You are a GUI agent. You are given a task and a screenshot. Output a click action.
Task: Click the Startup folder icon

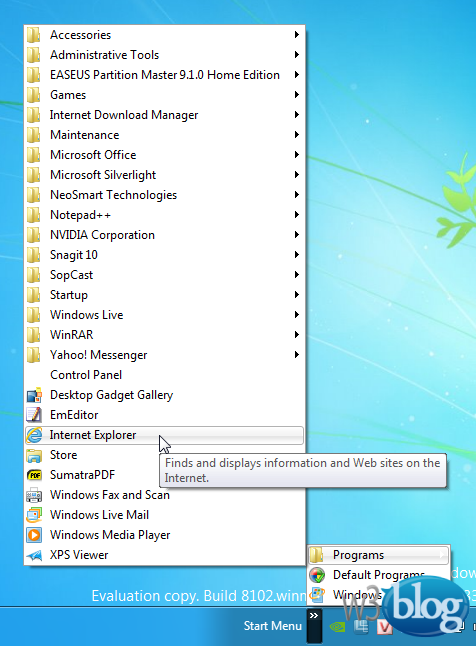click(x=34, y=295)
